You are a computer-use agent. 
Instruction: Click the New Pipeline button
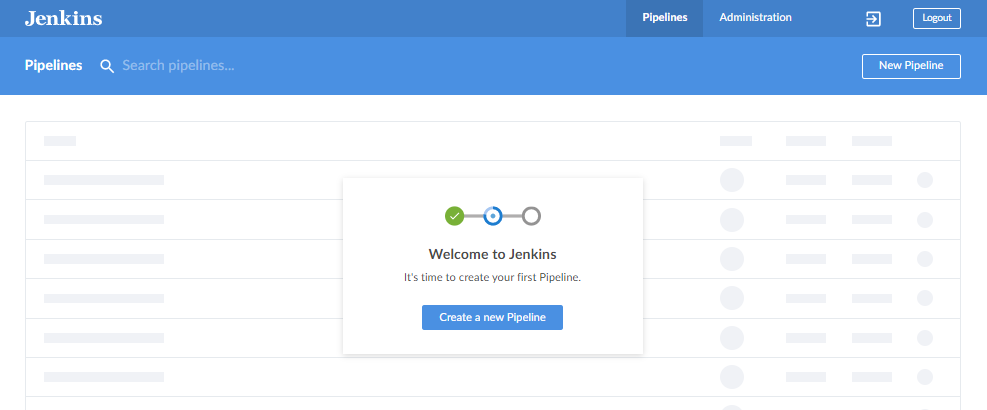click(911, 66)
